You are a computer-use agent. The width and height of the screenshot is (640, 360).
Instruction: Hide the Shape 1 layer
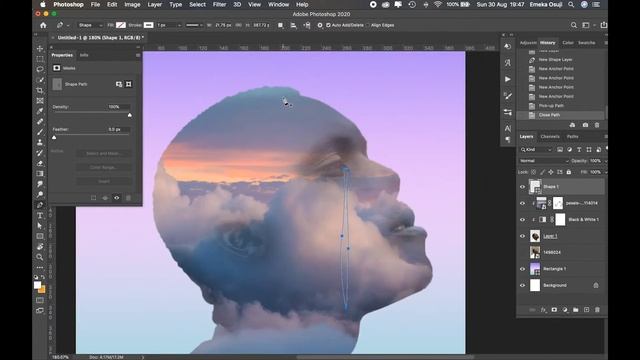click(x=522, y=187)
